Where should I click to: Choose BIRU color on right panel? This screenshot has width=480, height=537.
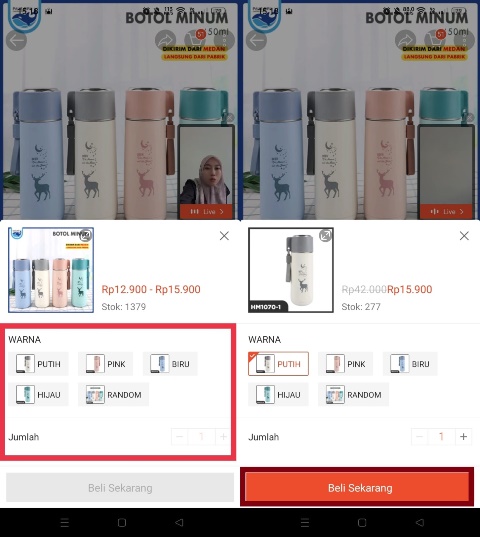click(x=410, y=364)
